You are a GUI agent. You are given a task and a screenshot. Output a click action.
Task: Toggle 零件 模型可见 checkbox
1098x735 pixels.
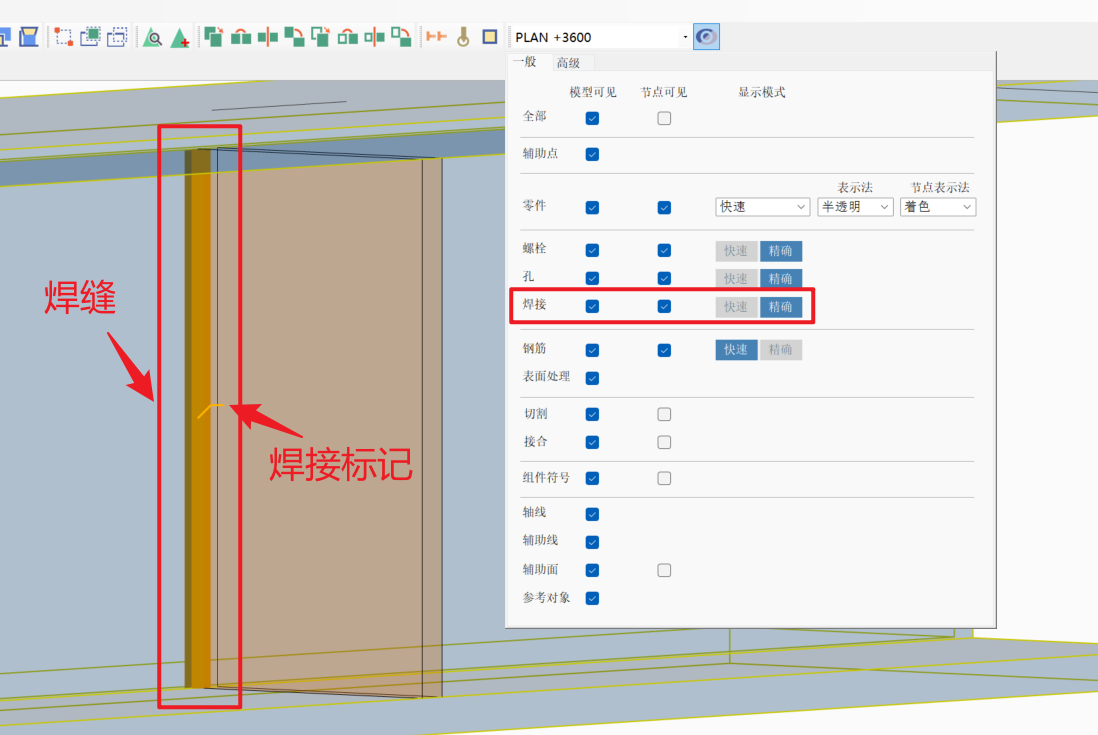(x=592, y=207)
